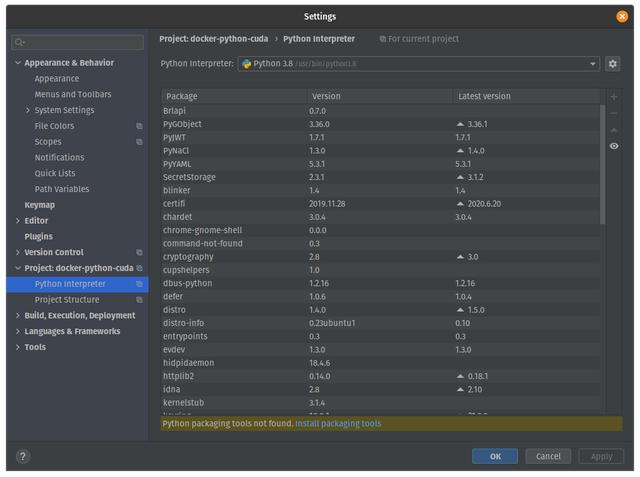Select Appearance settings page
This screenshot has height=477, width=640.
pos(57,79)
